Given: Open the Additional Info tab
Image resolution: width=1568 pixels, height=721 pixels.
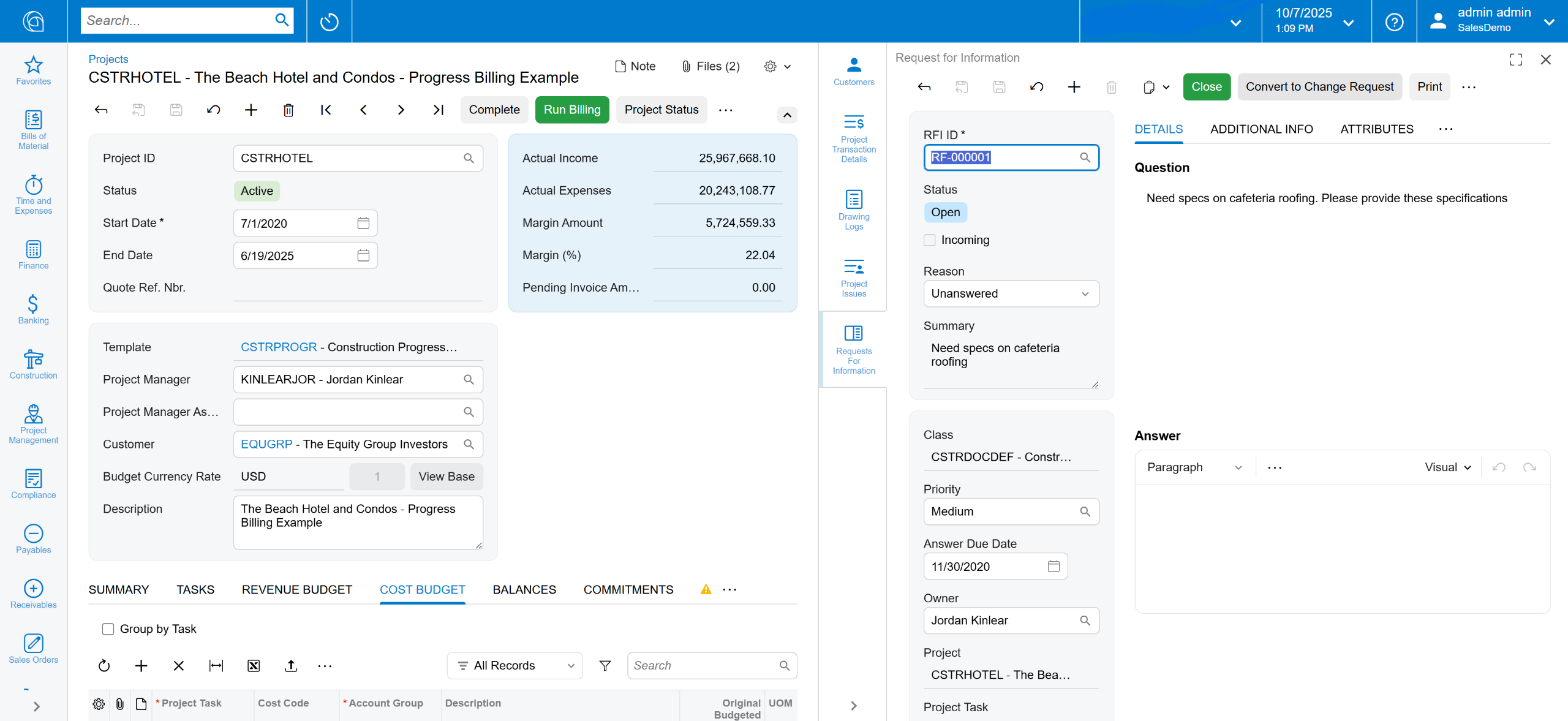Looking at the screenshot, I should [x=1261, y=129].
